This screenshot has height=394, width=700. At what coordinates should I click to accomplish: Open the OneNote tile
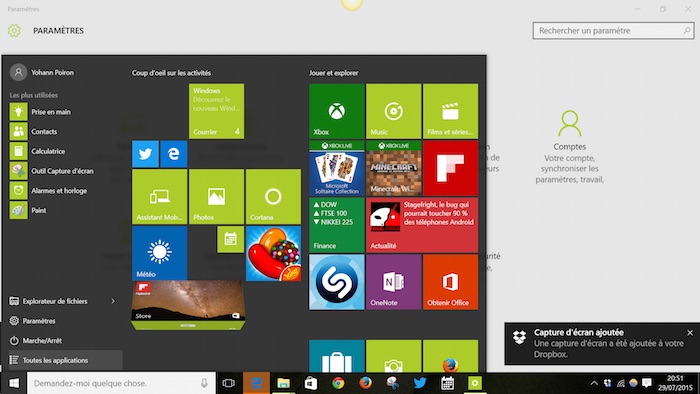click(x=393, y=282)
